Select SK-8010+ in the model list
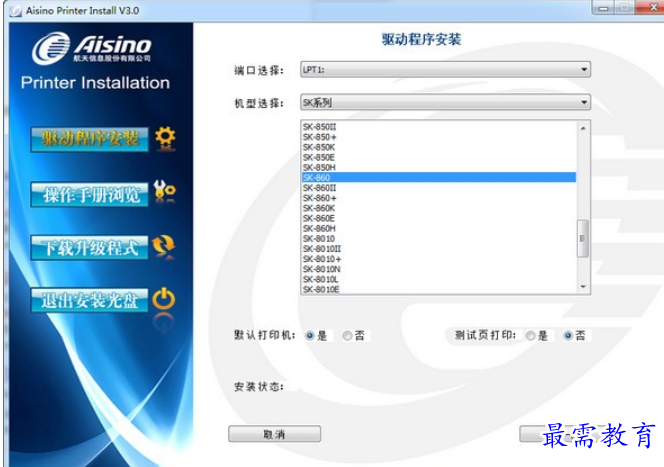Viewport: 664px width, 467px height. [x=439, y=259]
